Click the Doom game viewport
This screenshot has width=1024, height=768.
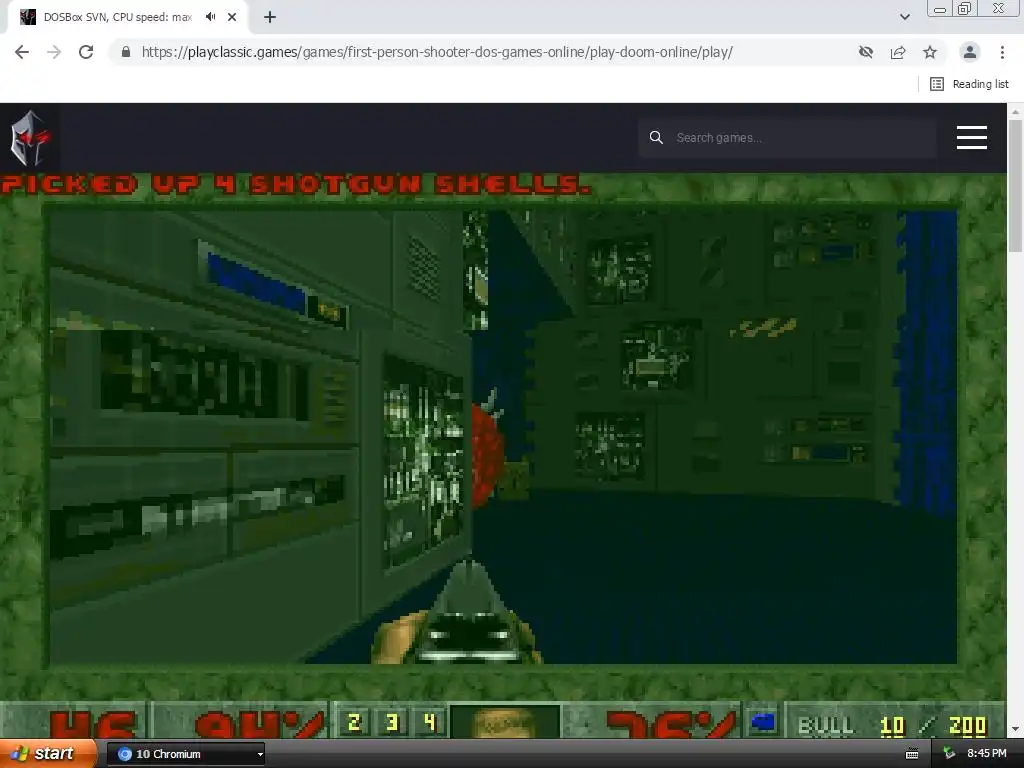pos(503,436)
